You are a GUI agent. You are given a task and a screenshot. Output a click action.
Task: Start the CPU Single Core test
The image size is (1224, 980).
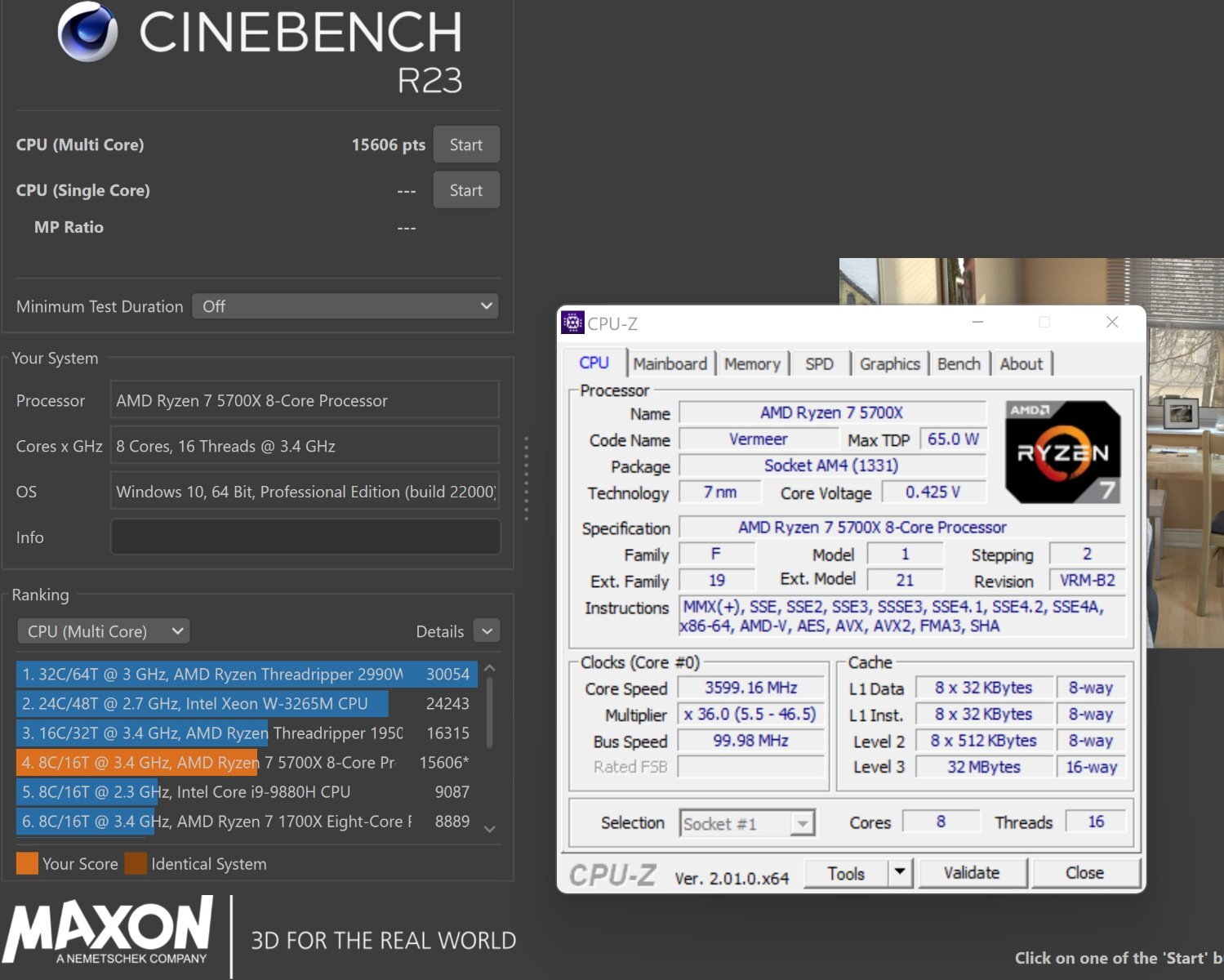(x=466, y=190)
